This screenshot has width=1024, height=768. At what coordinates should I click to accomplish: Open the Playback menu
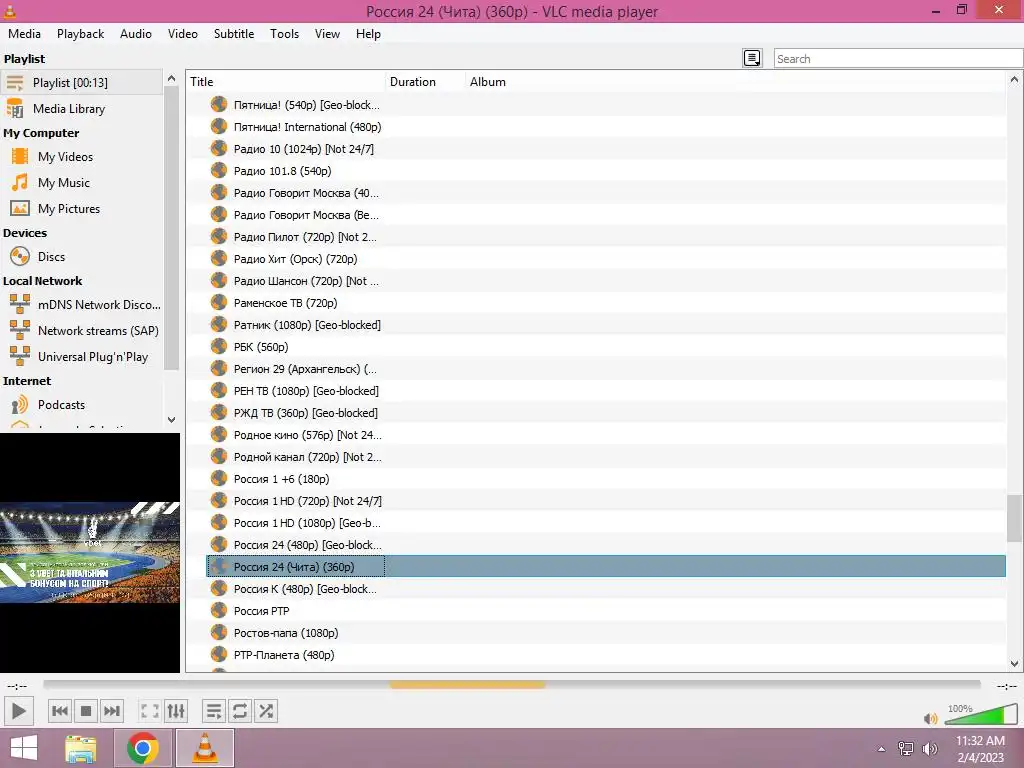[80, 34]
